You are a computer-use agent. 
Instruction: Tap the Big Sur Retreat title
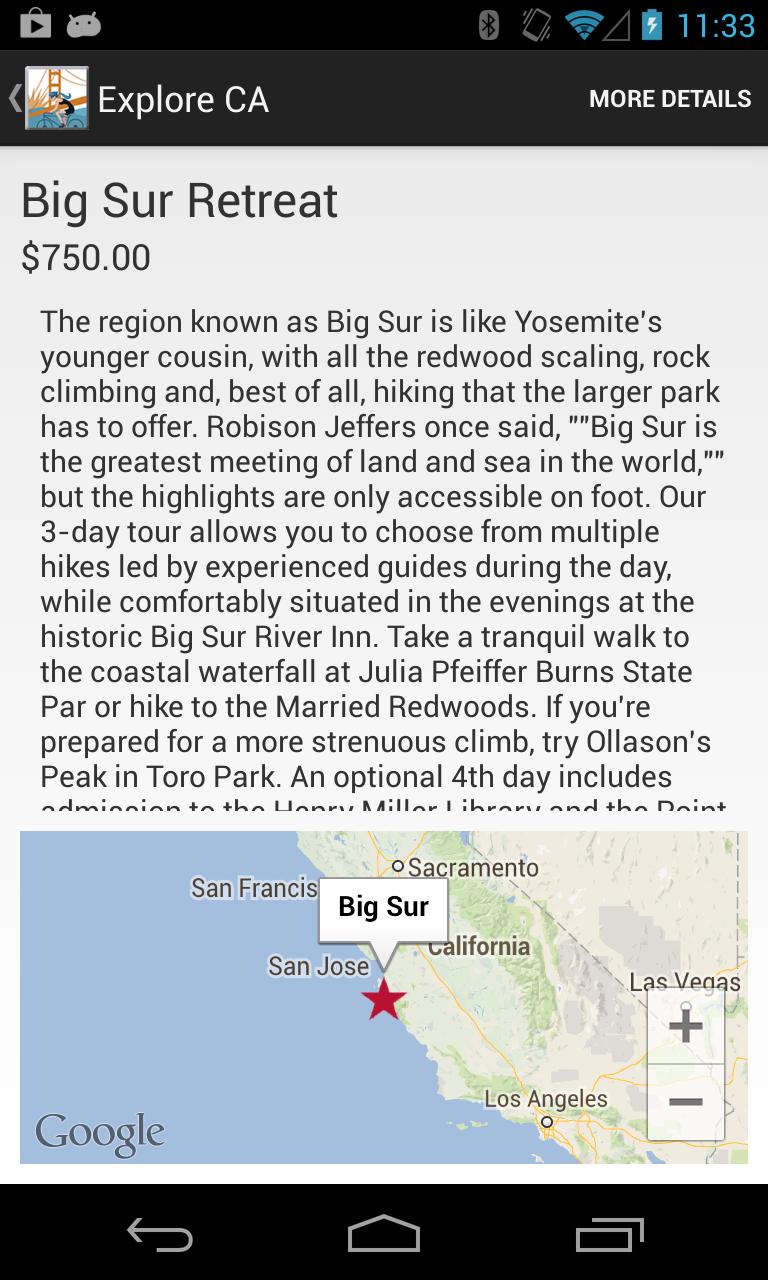coord(180,200)
